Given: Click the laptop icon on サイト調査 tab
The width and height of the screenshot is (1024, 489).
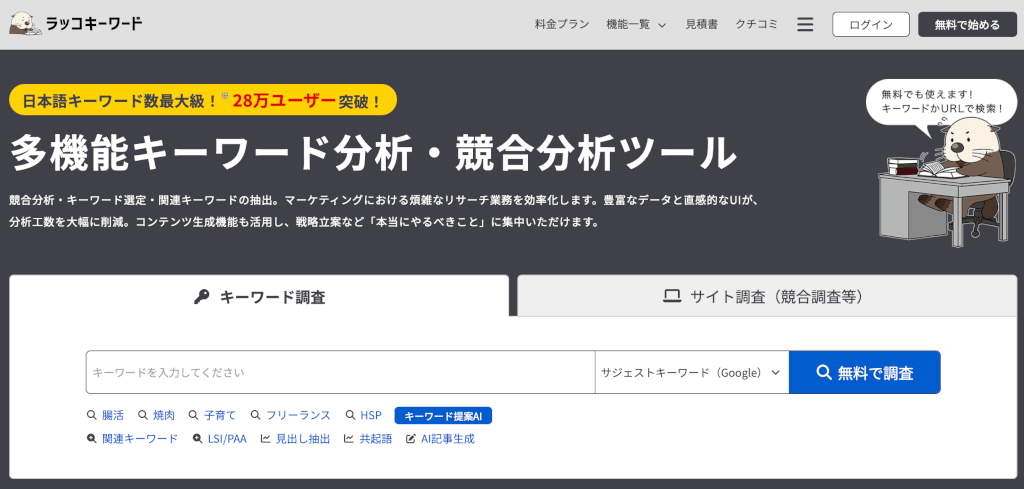Looking at the screenshot, I should coord(672,297).
